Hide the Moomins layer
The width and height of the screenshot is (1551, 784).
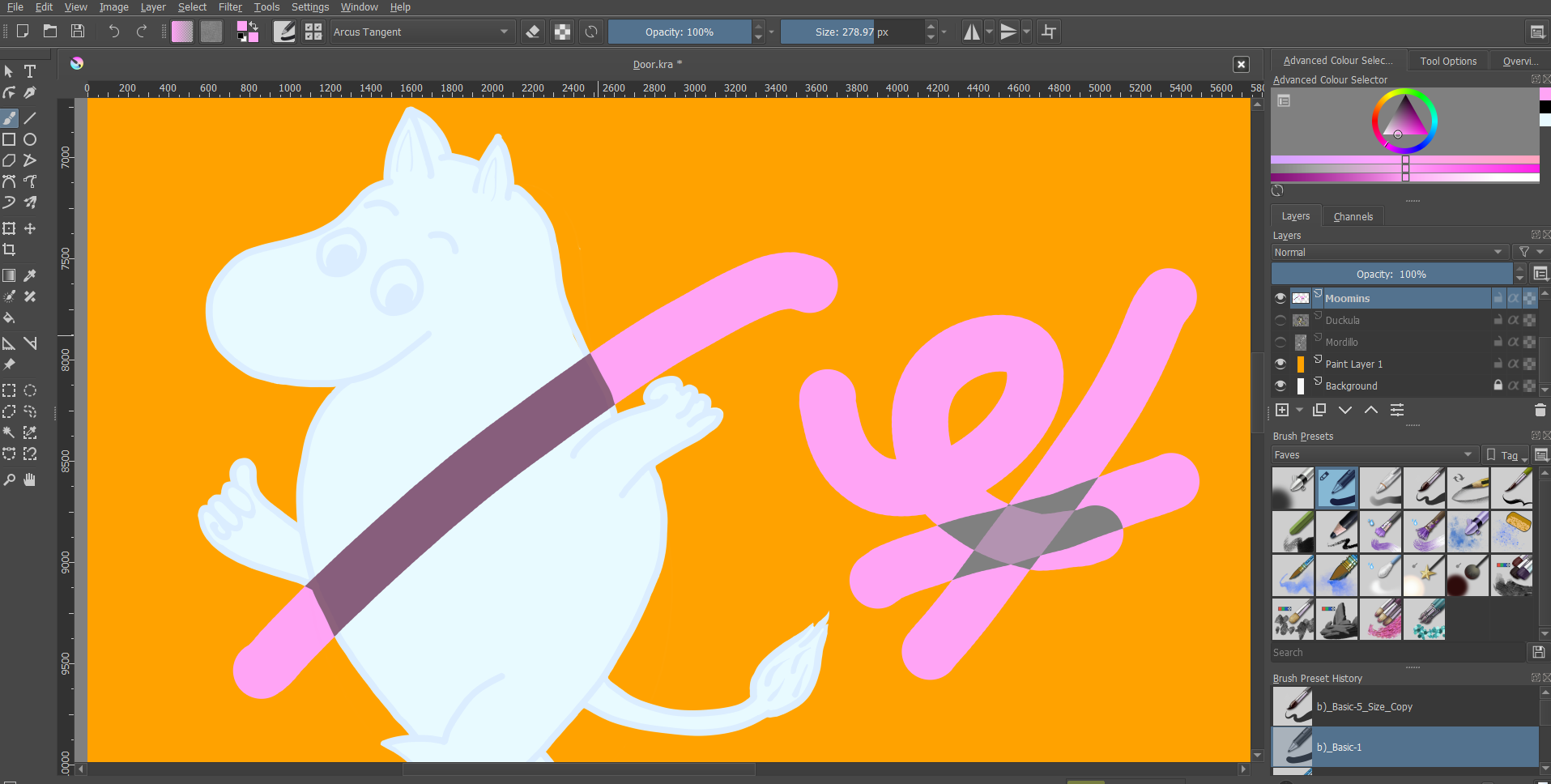coord(1280,298)
